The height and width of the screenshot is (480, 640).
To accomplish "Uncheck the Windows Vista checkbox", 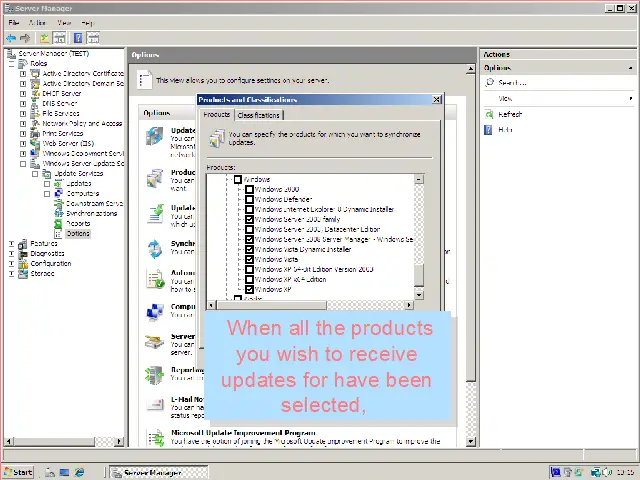I will coord(249,259).
